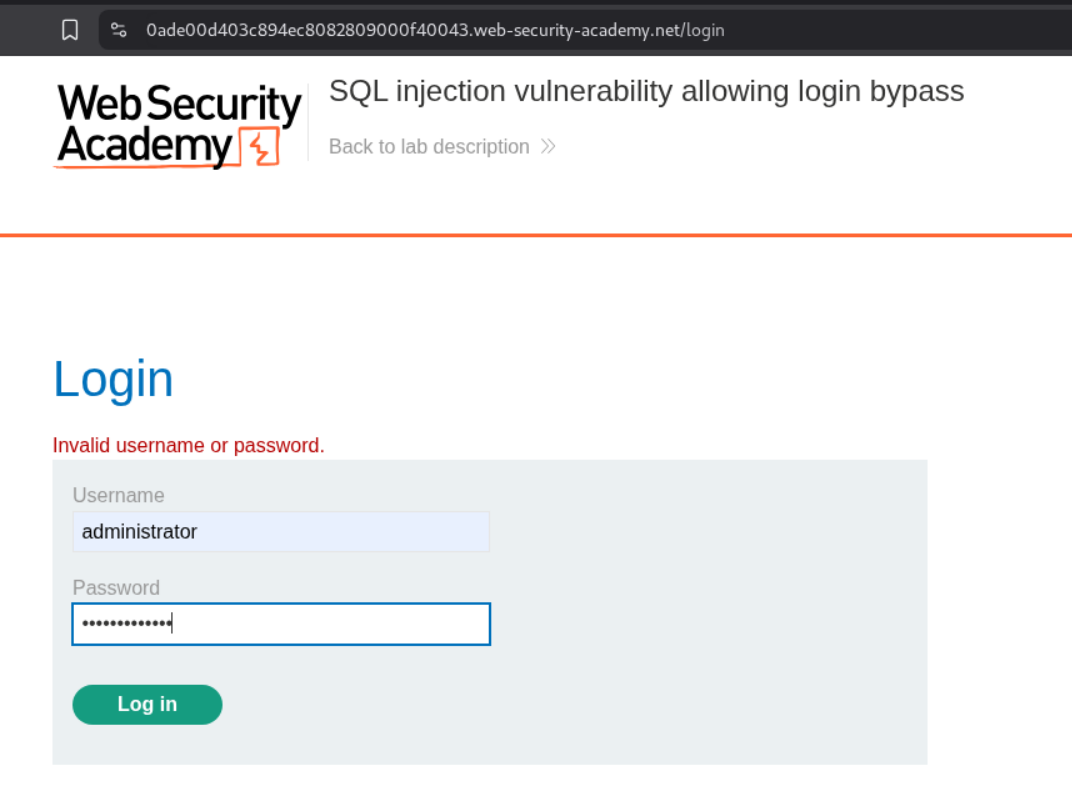Click the bookmark icon in browser toolbar
Screen dimensions: 1072x792
[x=70, y=30]
